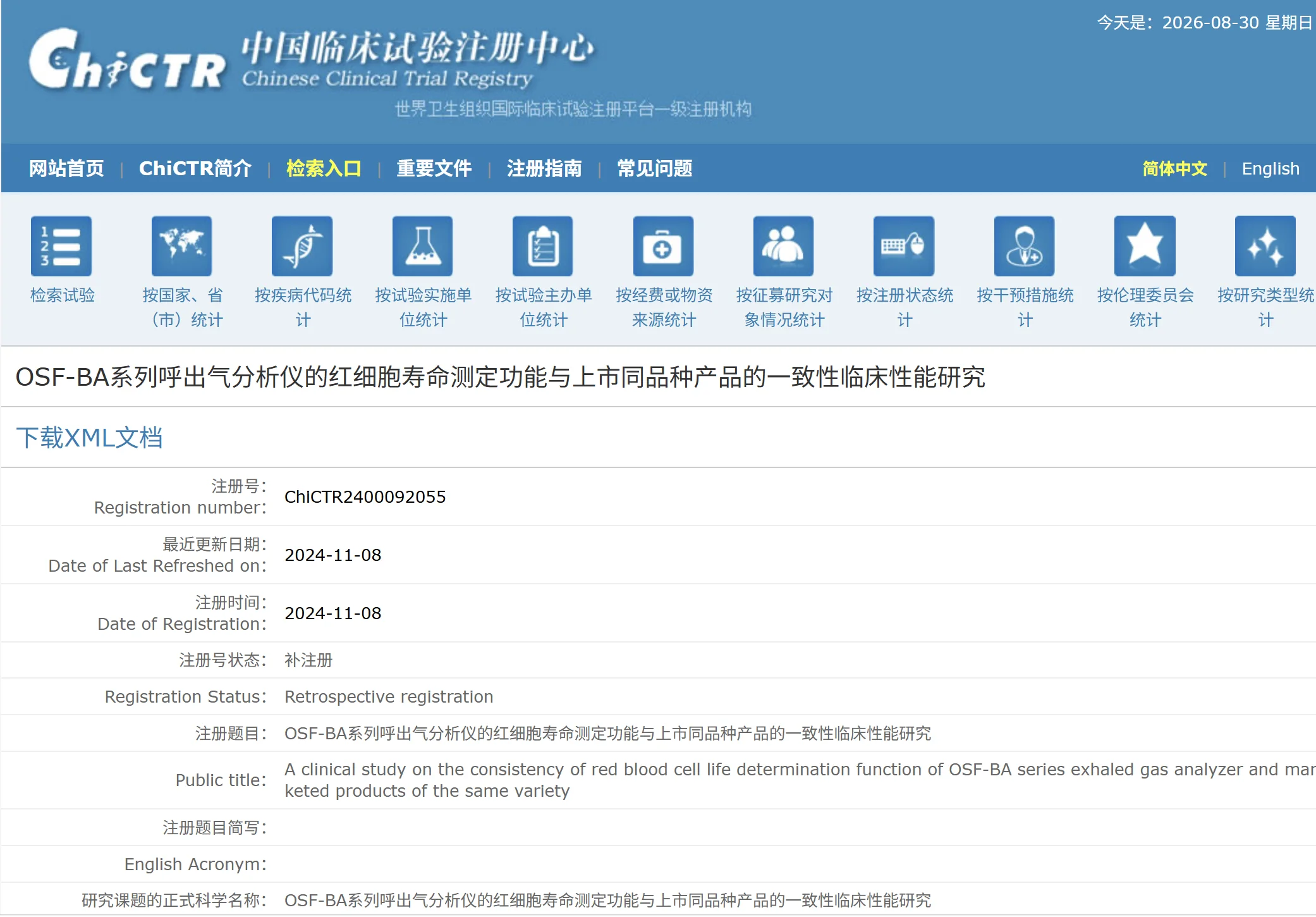
Task: Click the 研究课题的正式科学名称 title value
Action: coord(607,901)
